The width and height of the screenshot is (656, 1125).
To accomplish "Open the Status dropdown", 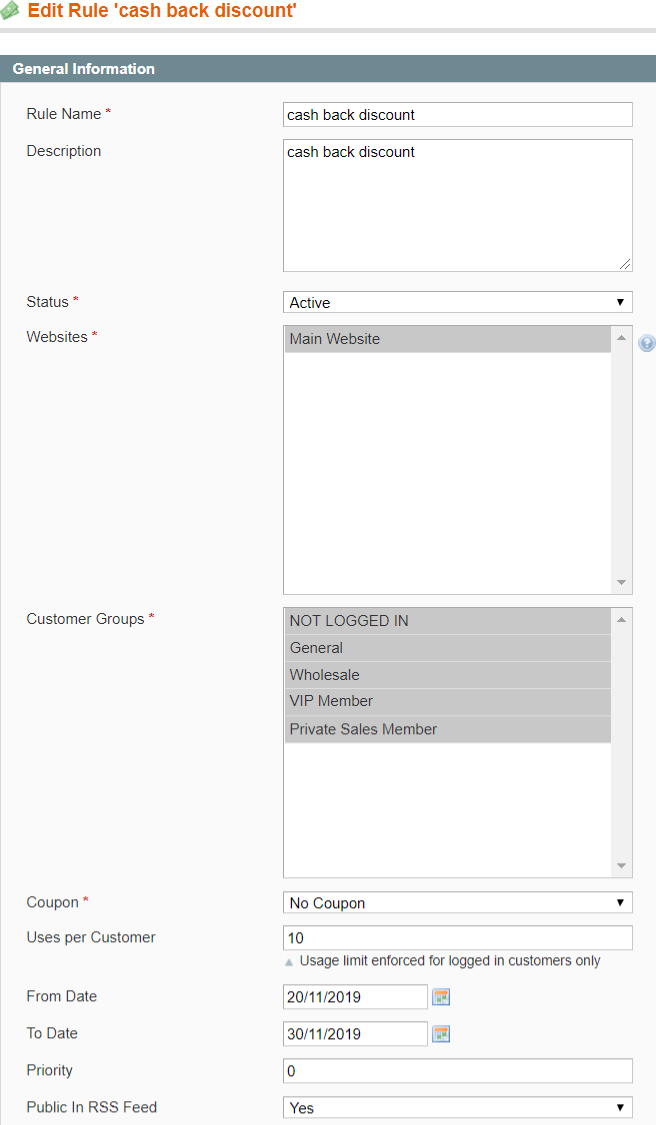I will point(457,302).
